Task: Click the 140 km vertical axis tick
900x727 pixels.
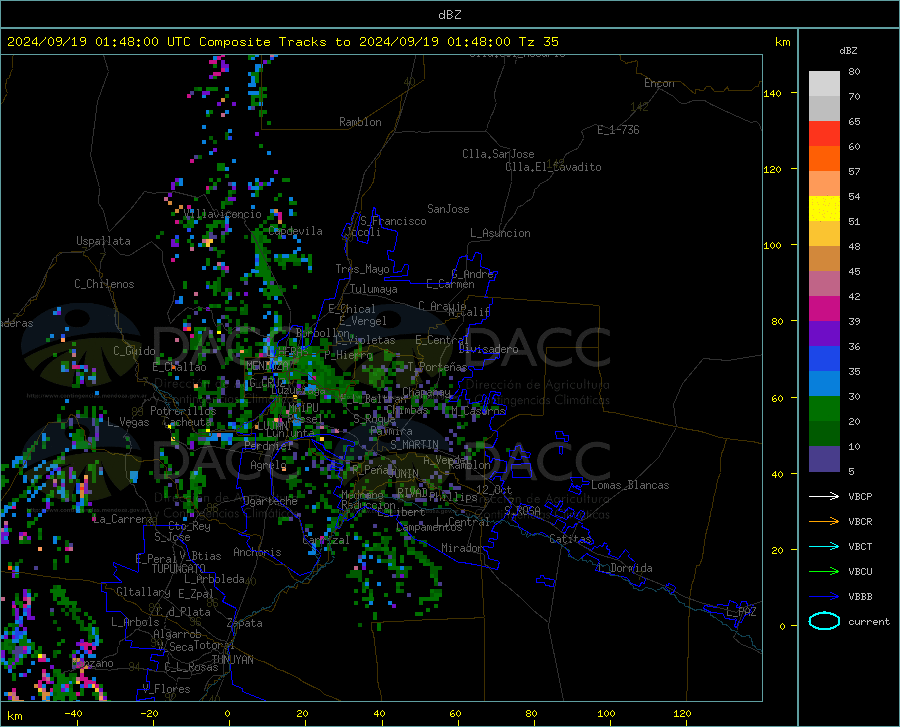Action: pyautogui.click(x=773, y=93)
